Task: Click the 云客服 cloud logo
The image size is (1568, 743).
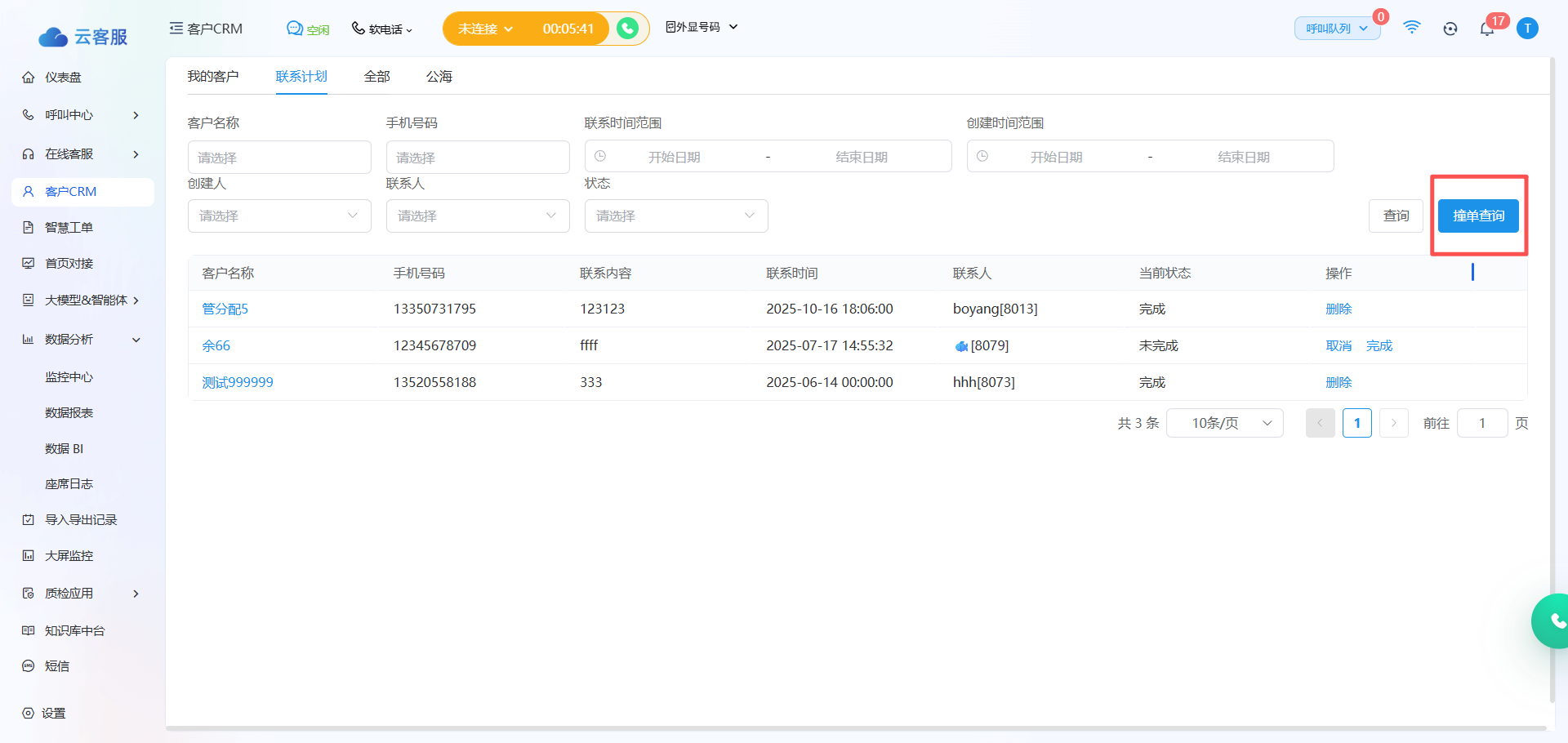Action: (82, 37)
